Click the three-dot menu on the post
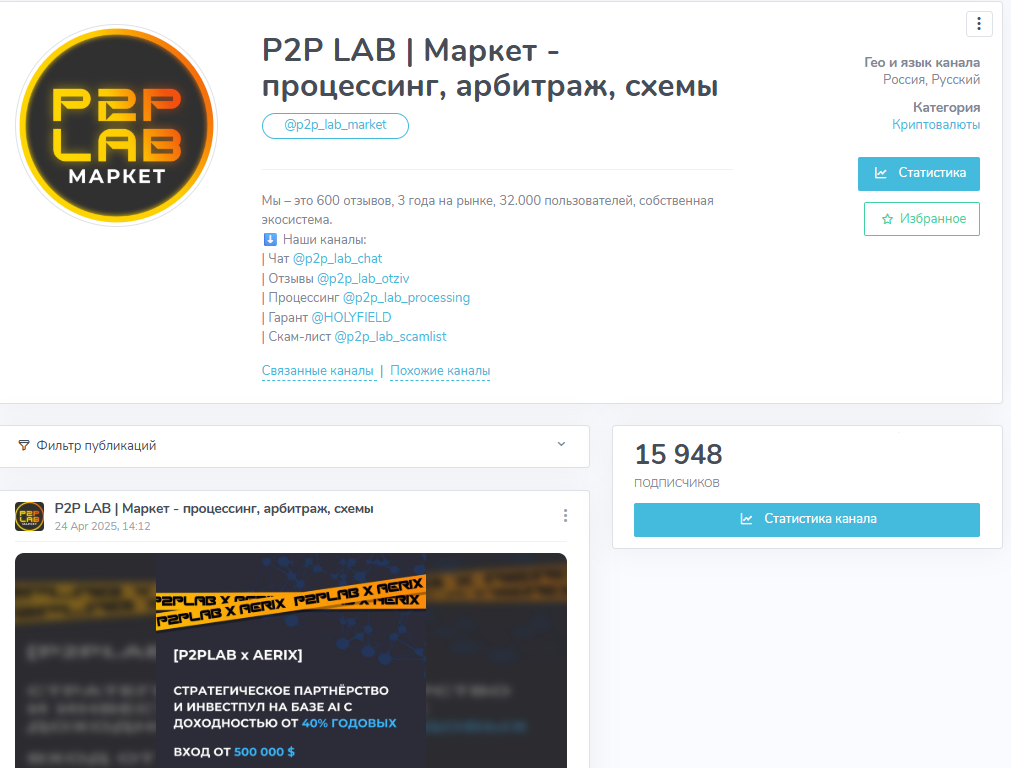 (565, 515)
